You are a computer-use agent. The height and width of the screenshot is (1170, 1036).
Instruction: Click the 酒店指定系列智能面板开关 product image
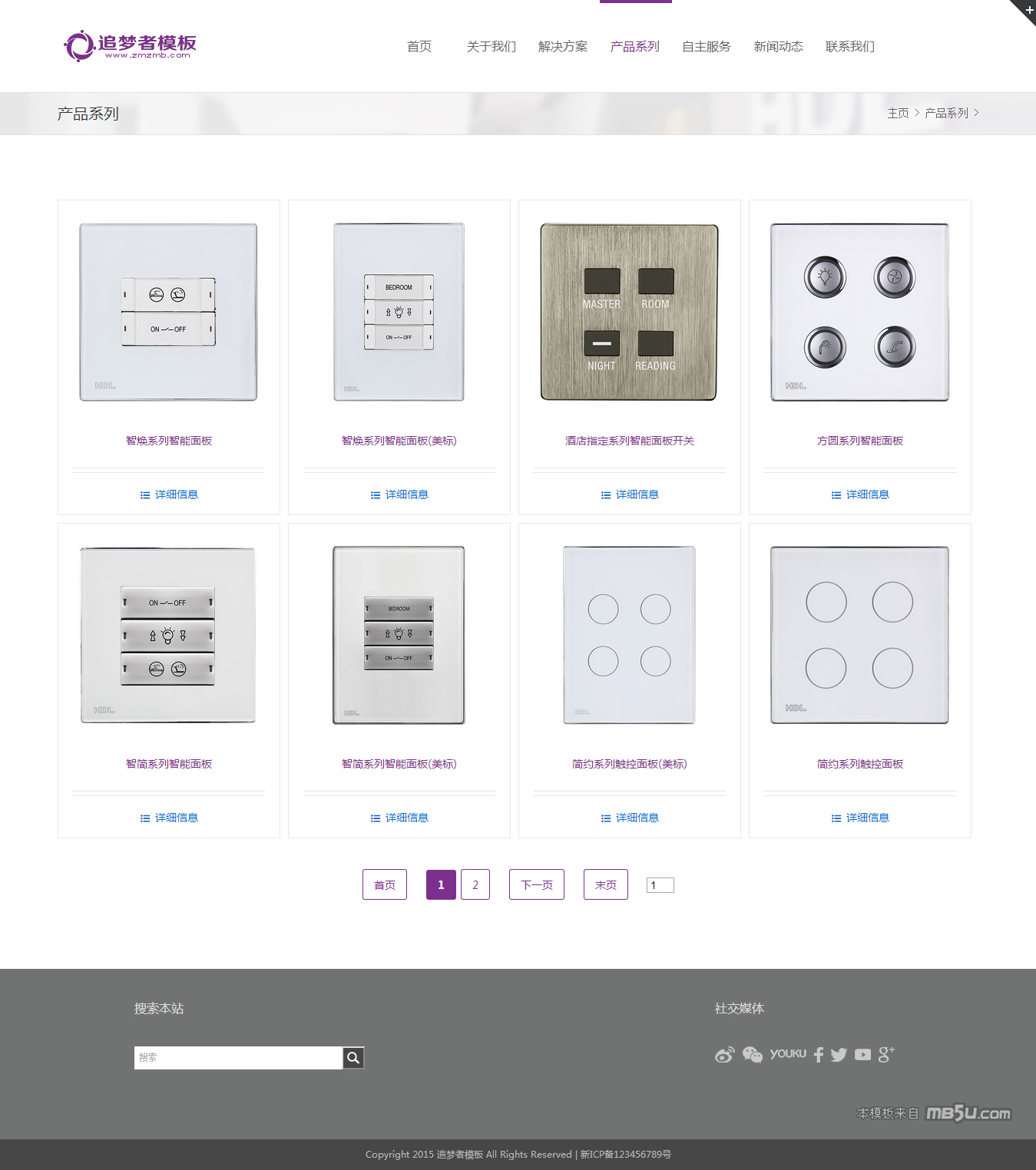coord(629,312)
